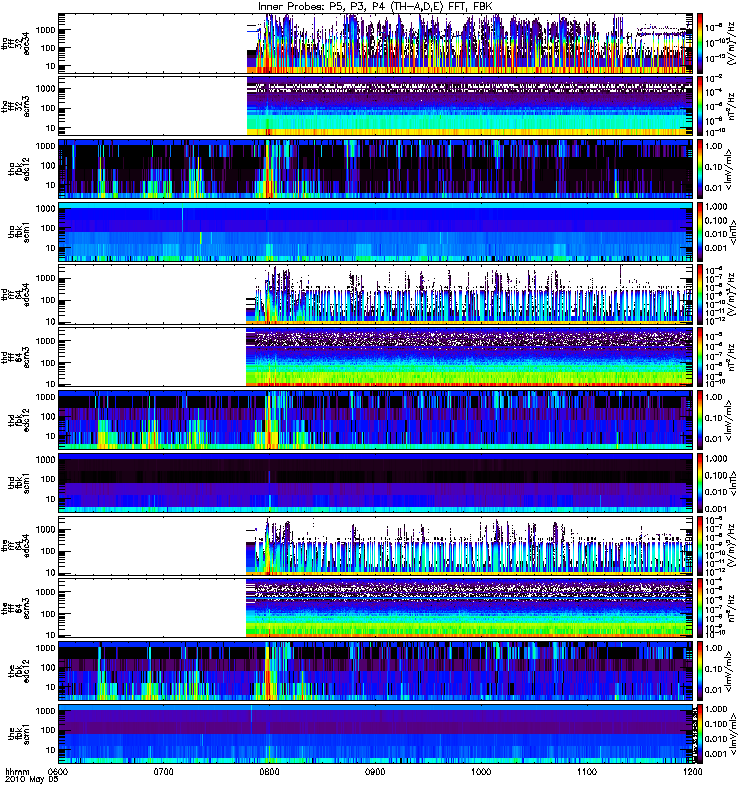The height and width of the screenshot is (800, 750).
Task: Click inside the tha fff edc34 spectrogram panel
Action: point(375,43)
